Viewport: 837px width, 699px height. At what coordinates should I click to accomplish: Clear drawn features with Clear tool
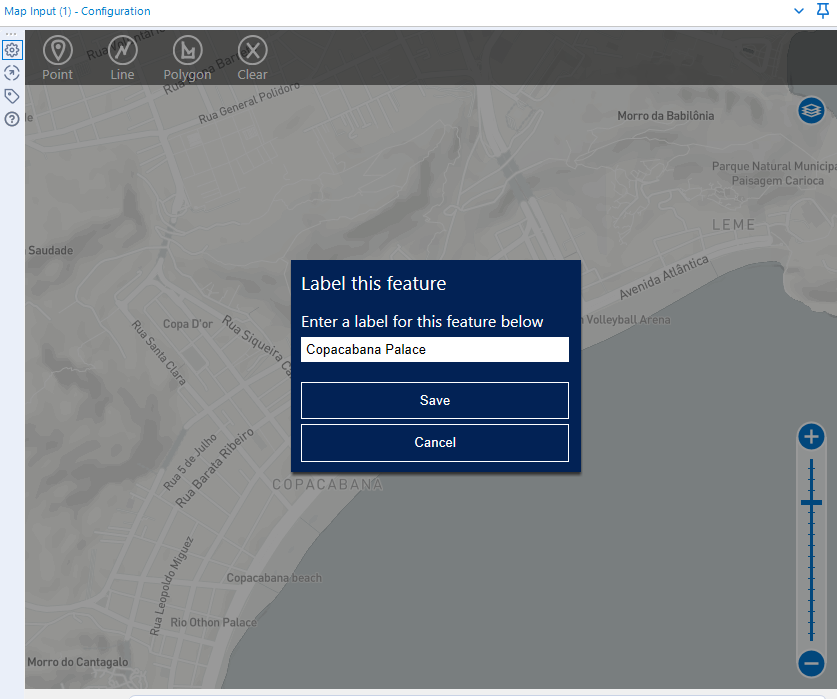(x=252, y=58)
